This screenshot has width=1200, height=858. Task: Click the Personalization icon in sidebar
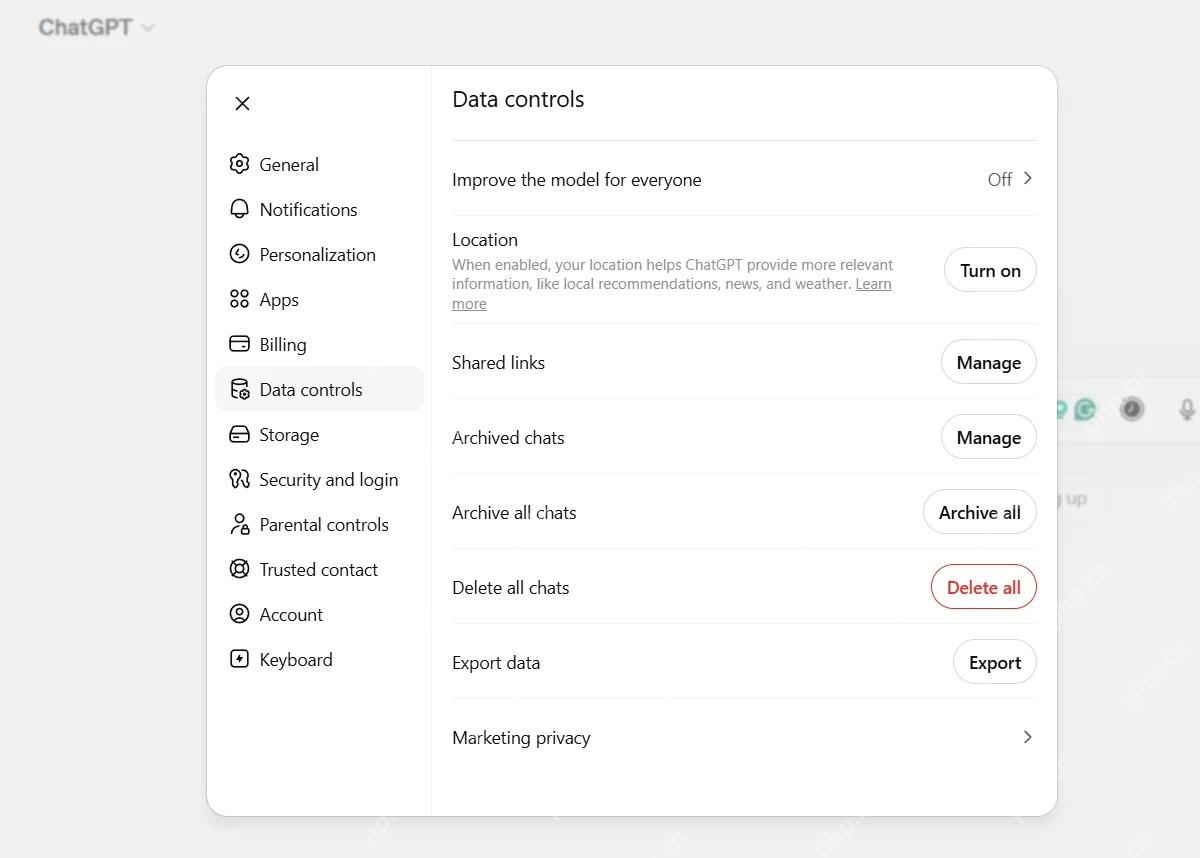[239, 254]
